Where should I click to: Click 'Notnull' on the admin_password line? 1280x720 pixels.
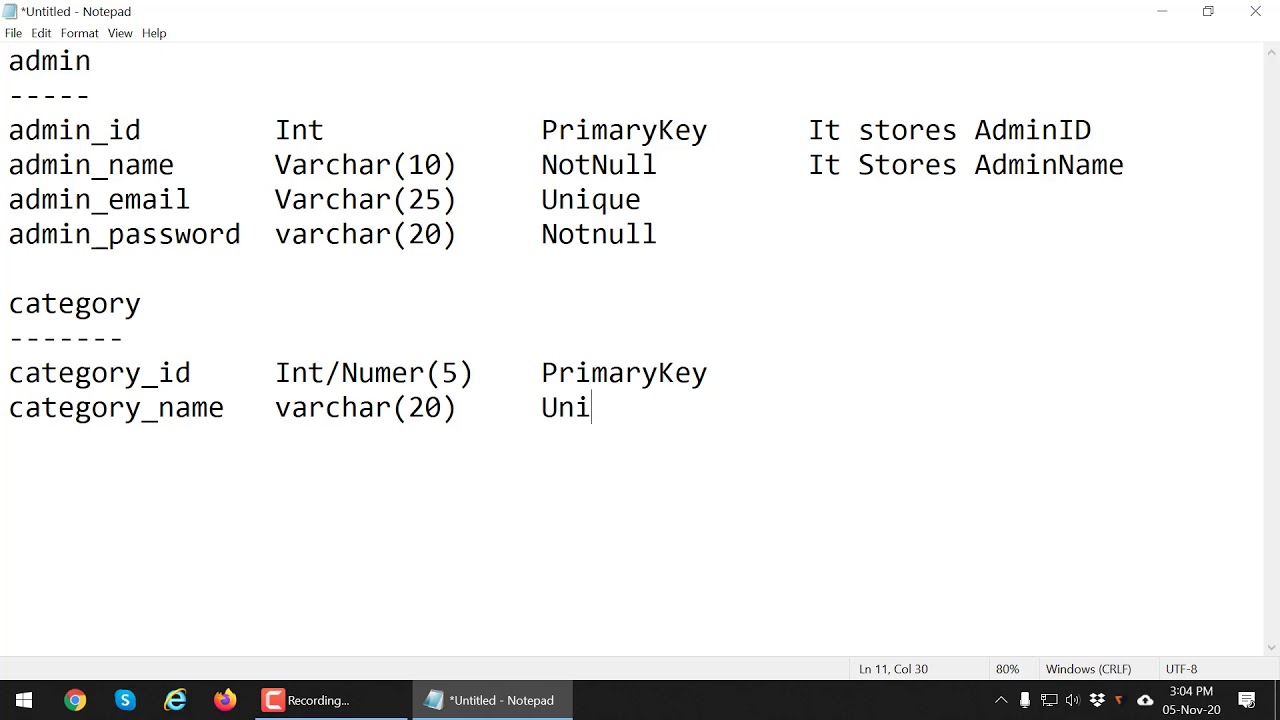pyautogui.click(x=599, y=235)
